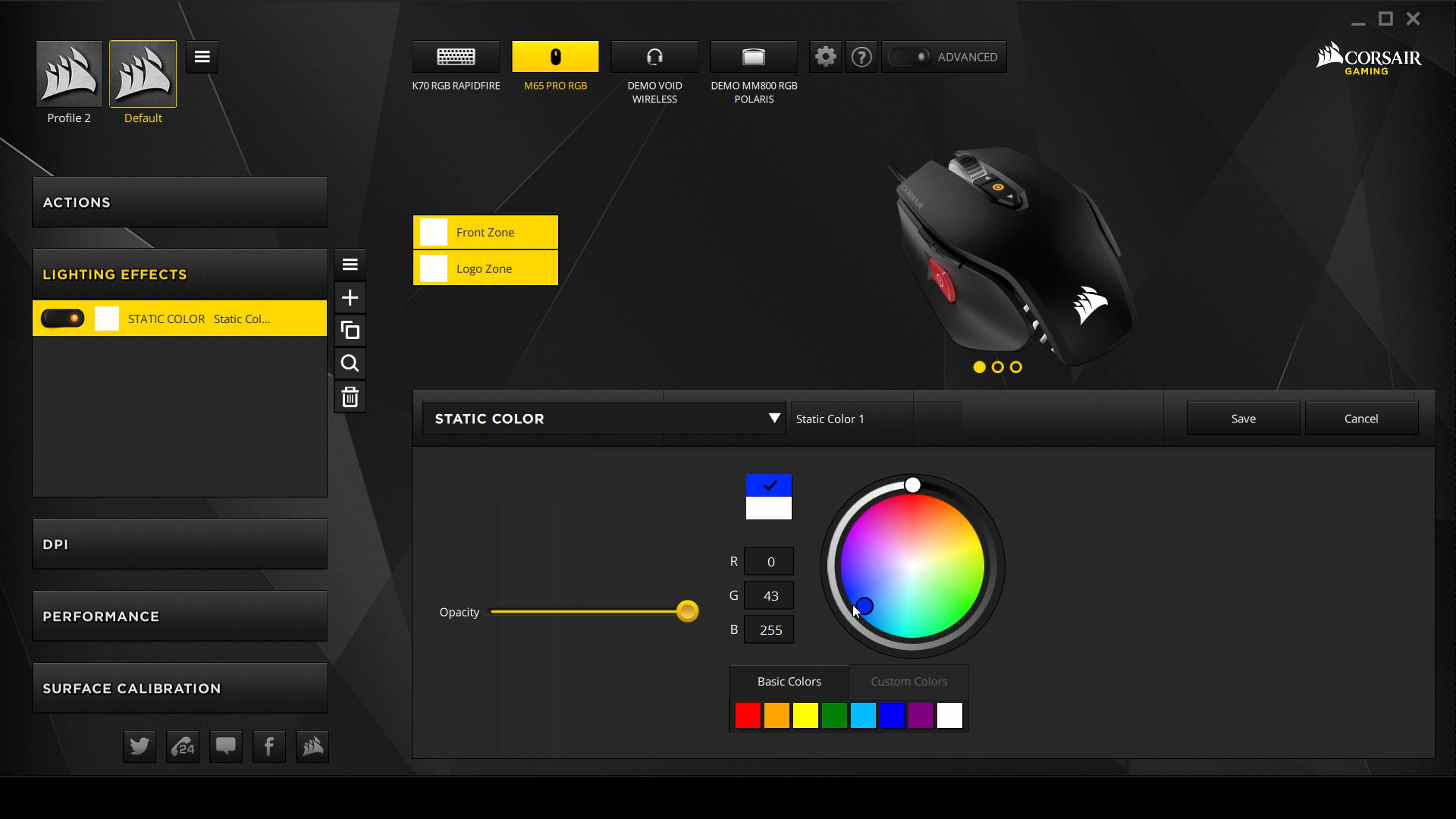Click the DEMO MM800 RGB POLARIS mousepad icon
Screen dimensions: 1456x819
(754, 56)
